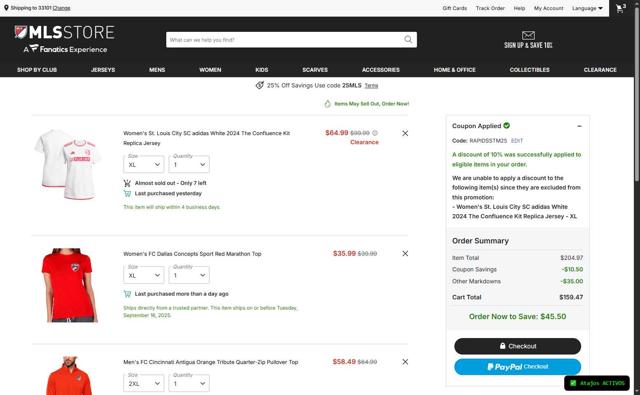Open Clearance menu

[x=600, y=70]
